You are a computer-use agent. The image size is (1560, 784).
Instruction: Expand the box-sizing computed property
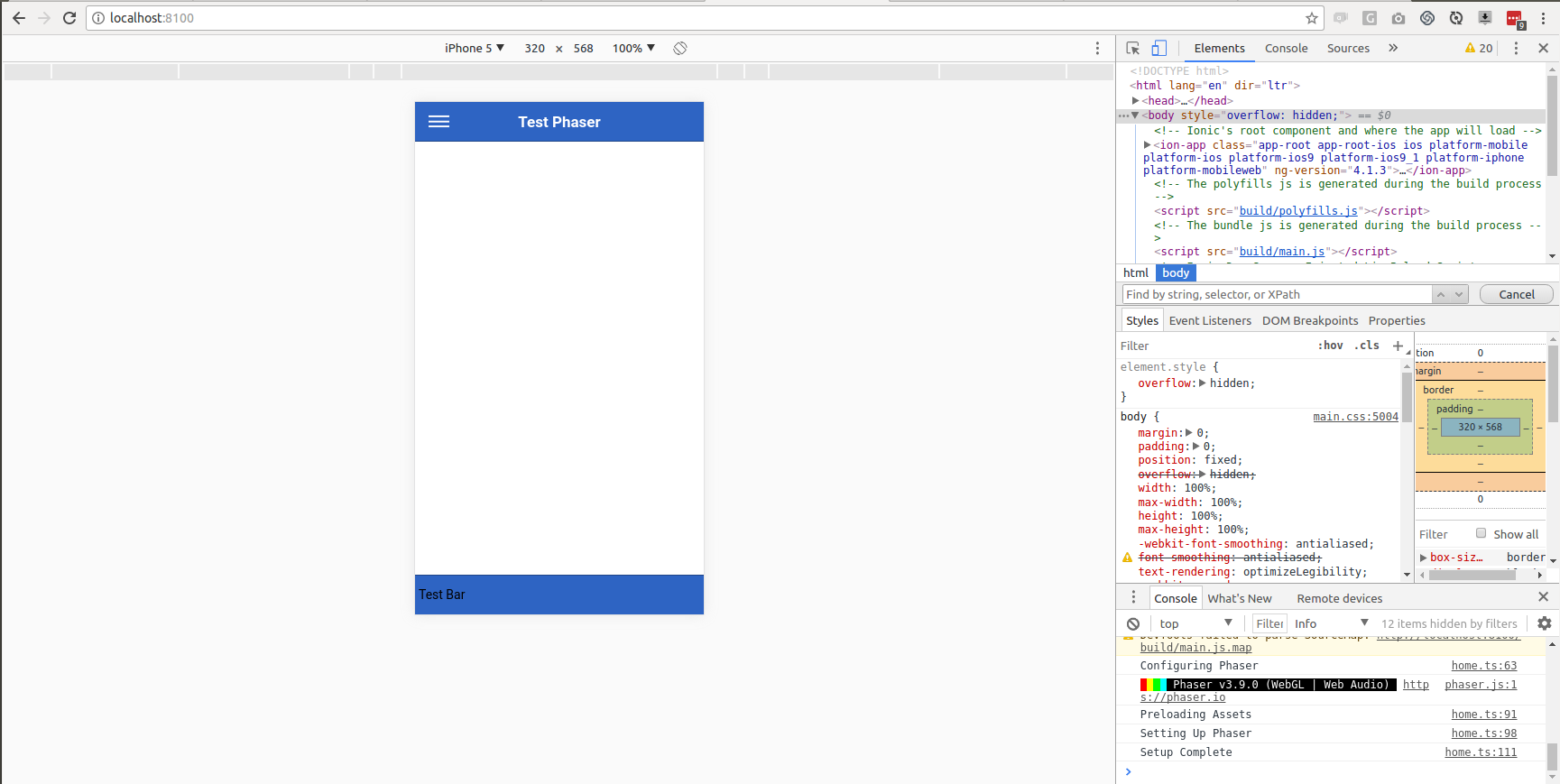tap(1424, 558)
